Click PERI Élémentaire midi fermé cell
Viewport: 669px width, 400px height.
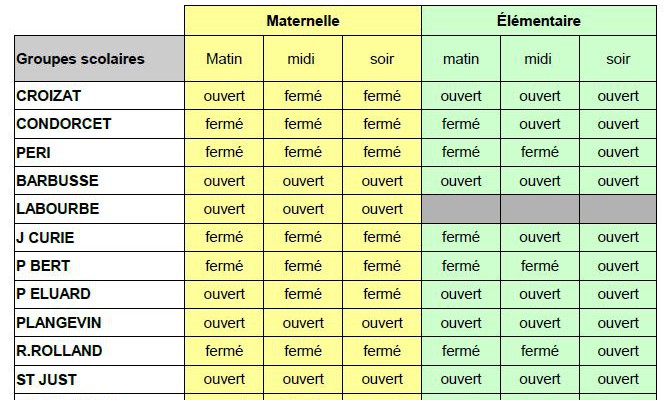(540, 152)
